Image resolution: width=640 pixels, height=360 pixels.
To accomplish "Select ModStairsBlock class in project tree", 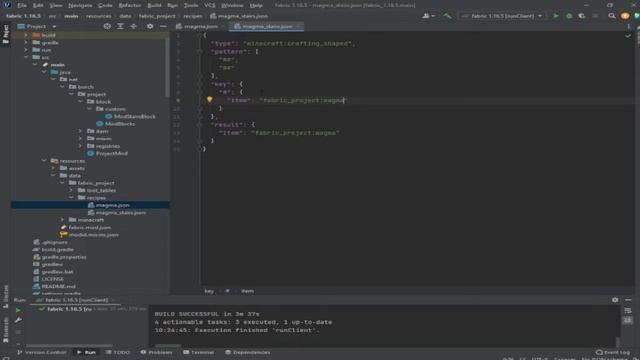I will (134, 116).
